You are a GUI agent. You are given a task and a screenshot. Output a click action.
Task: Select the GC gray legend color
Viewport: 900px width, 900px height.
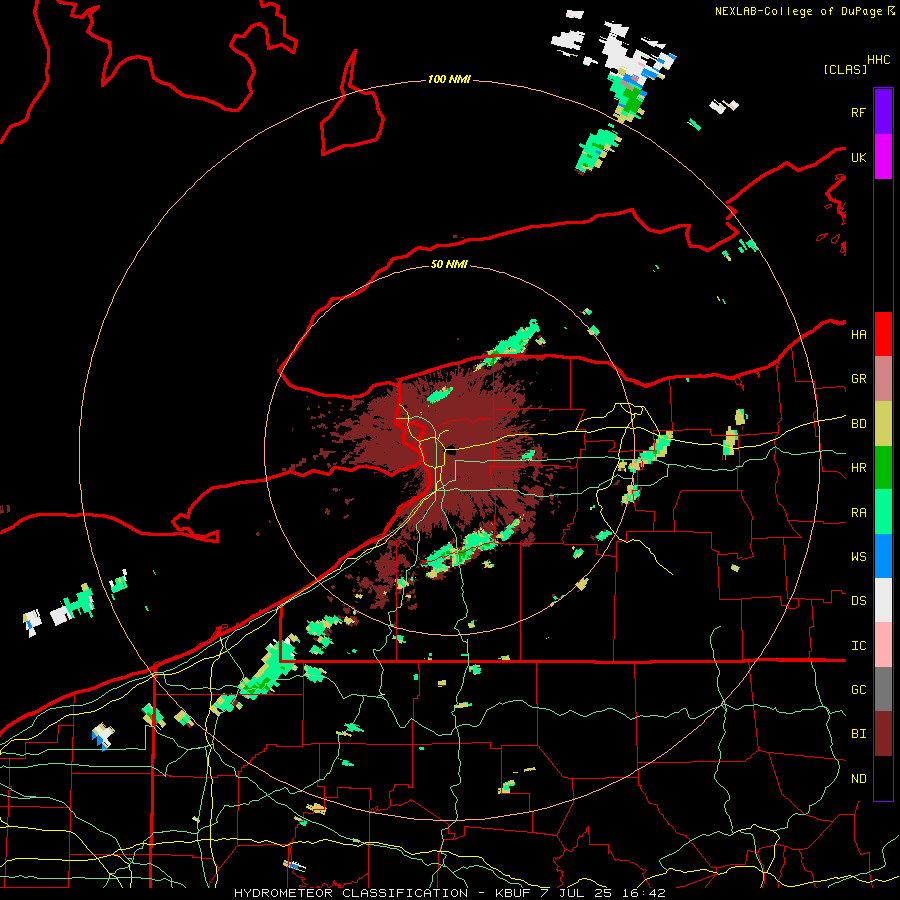[x=883, y=689]
